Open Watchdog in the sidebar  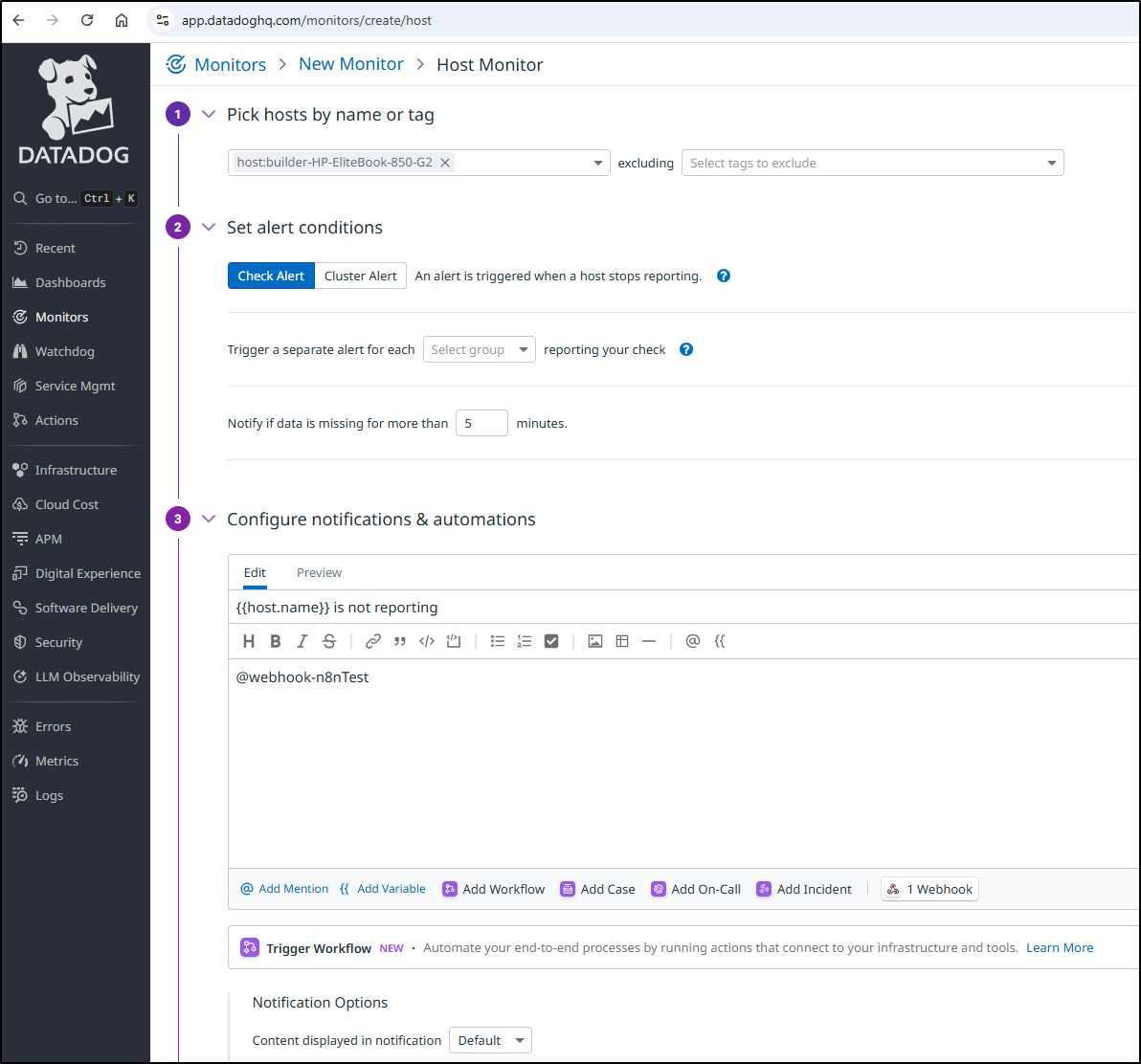(65, 351)
